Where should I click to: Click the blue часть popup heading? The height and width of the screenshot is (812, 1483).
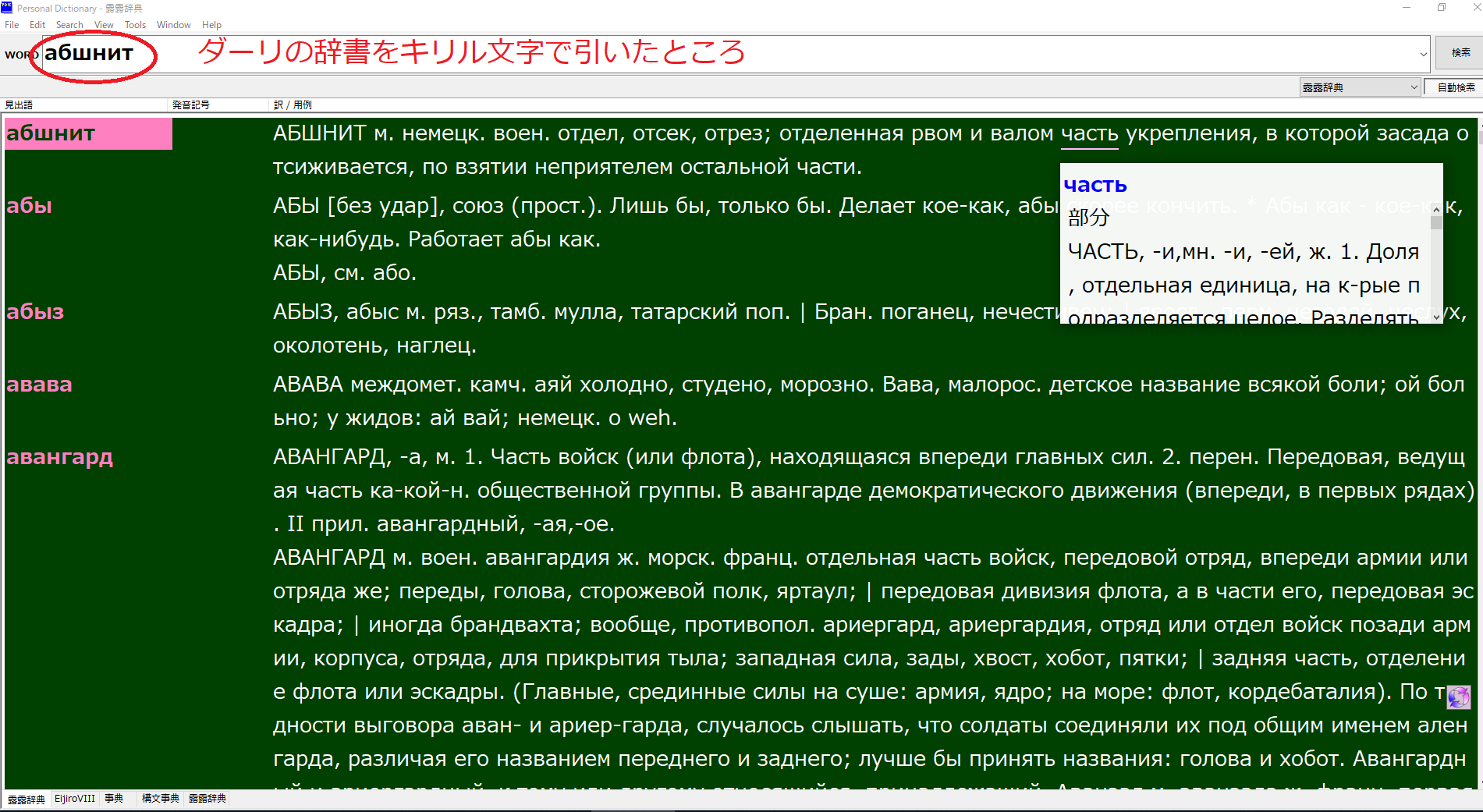(x=1095, y=185)
